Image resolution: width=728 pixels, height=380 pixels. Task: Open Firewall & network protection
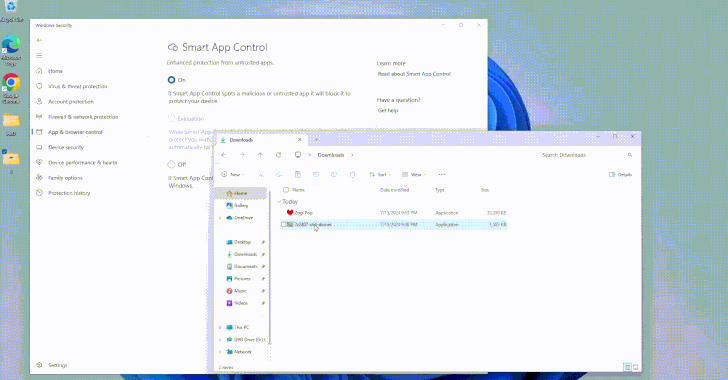pyautogui.click(x=83, y=117)
